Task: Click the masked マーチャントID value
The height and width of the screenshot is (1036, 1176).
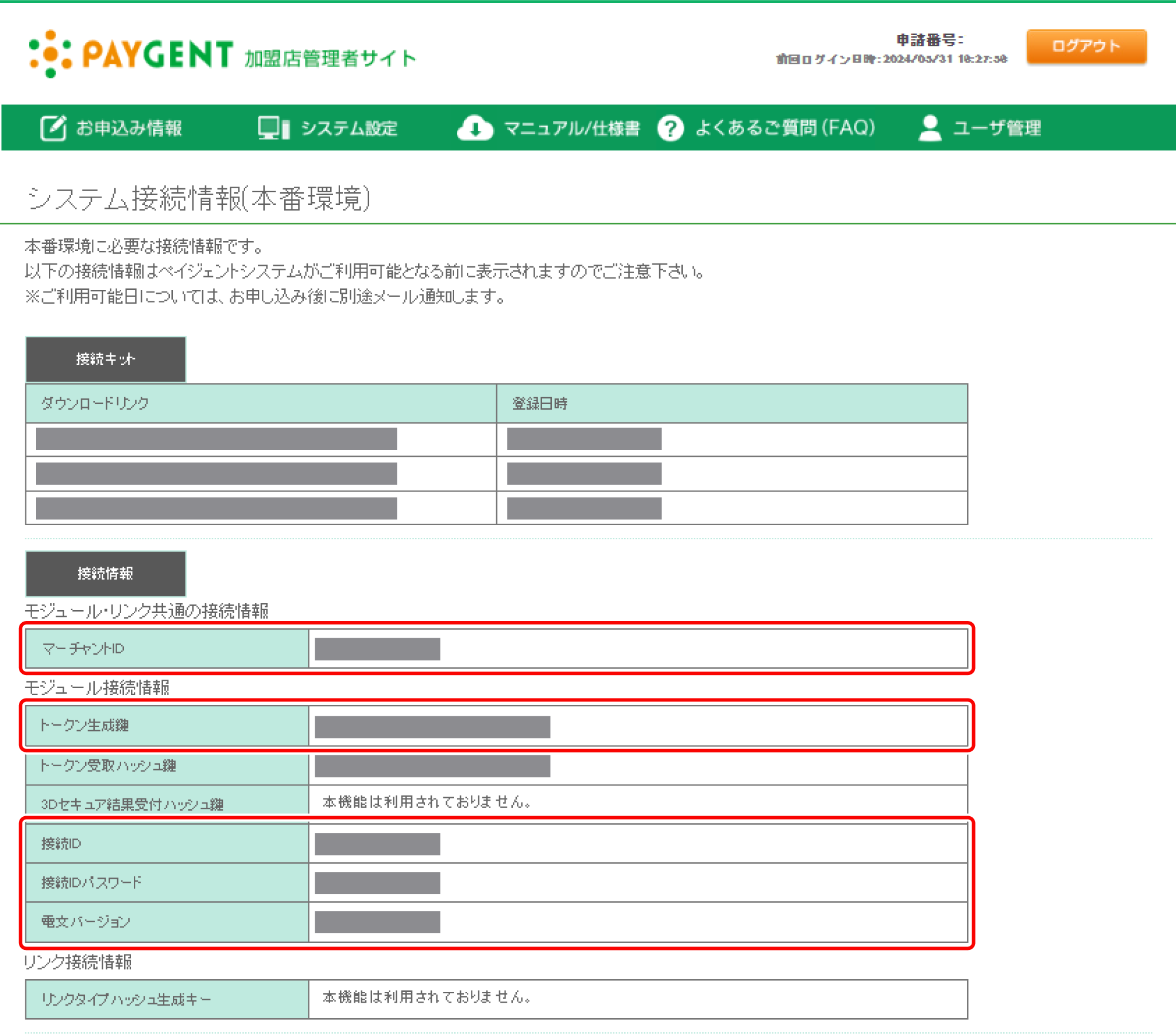Action: click(x=377, y=649)
